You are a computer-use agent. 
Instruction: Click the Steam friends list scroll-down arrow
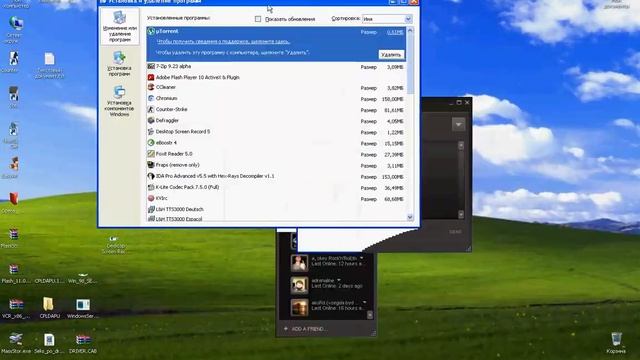coord(370,315)
